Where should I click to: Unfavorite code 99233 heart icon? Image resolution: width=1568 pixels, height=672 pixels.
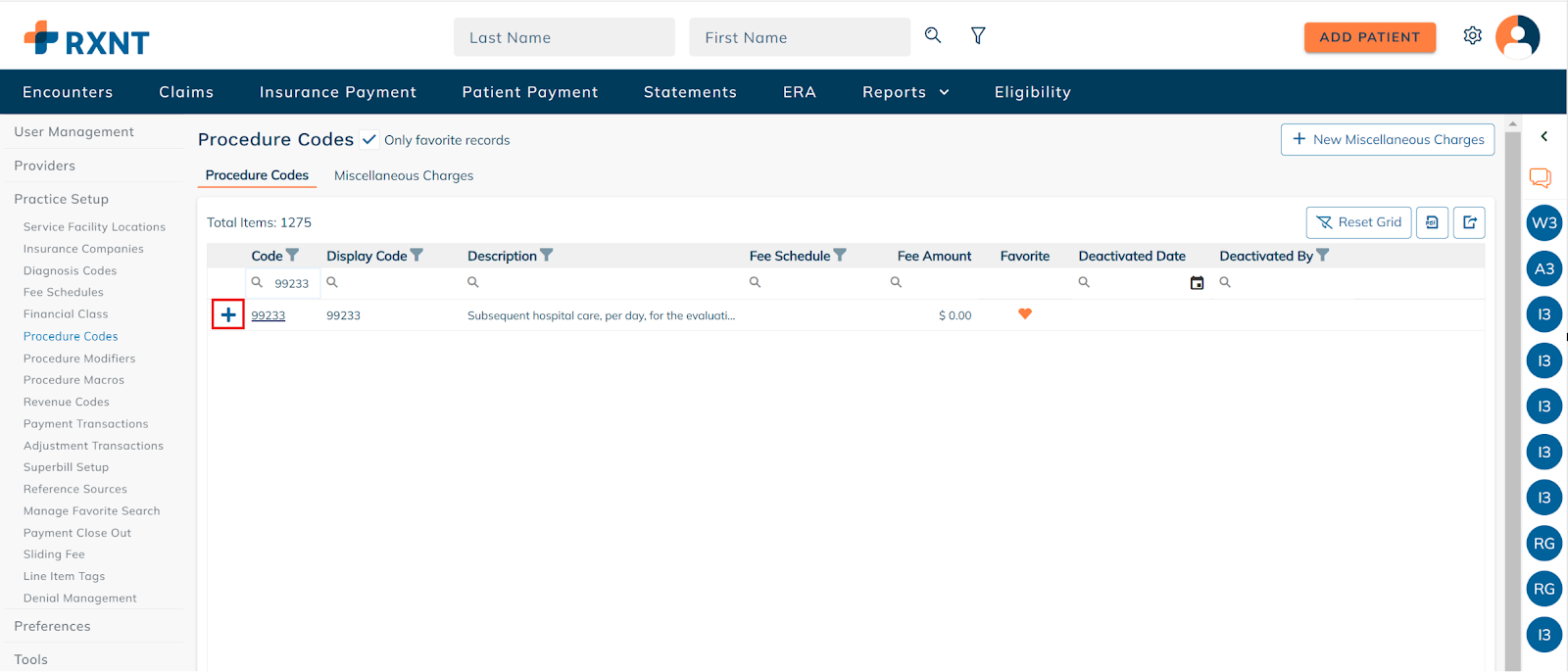(x=1025, y=314)
